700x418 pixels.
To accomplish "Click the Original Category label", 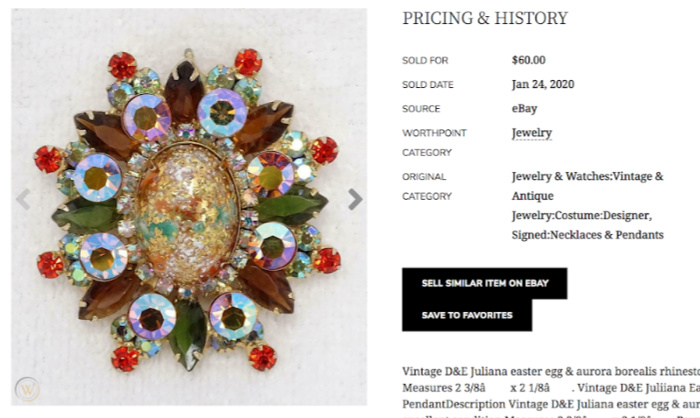I will (426, 186).
